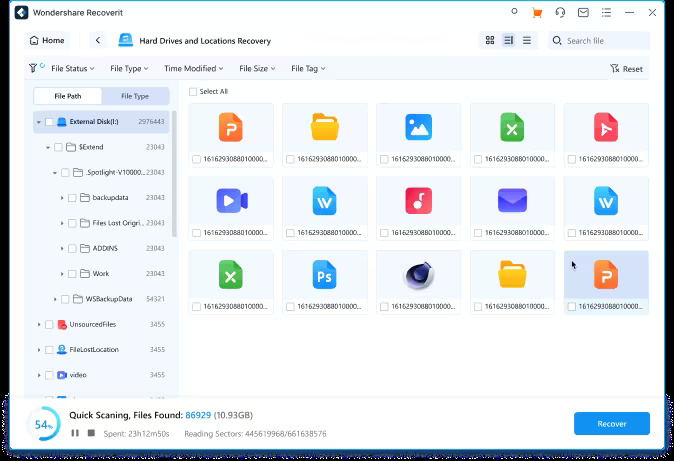Open the File Tag filter dropdown
The image size is (674, 461).
(x=308, y=68)
